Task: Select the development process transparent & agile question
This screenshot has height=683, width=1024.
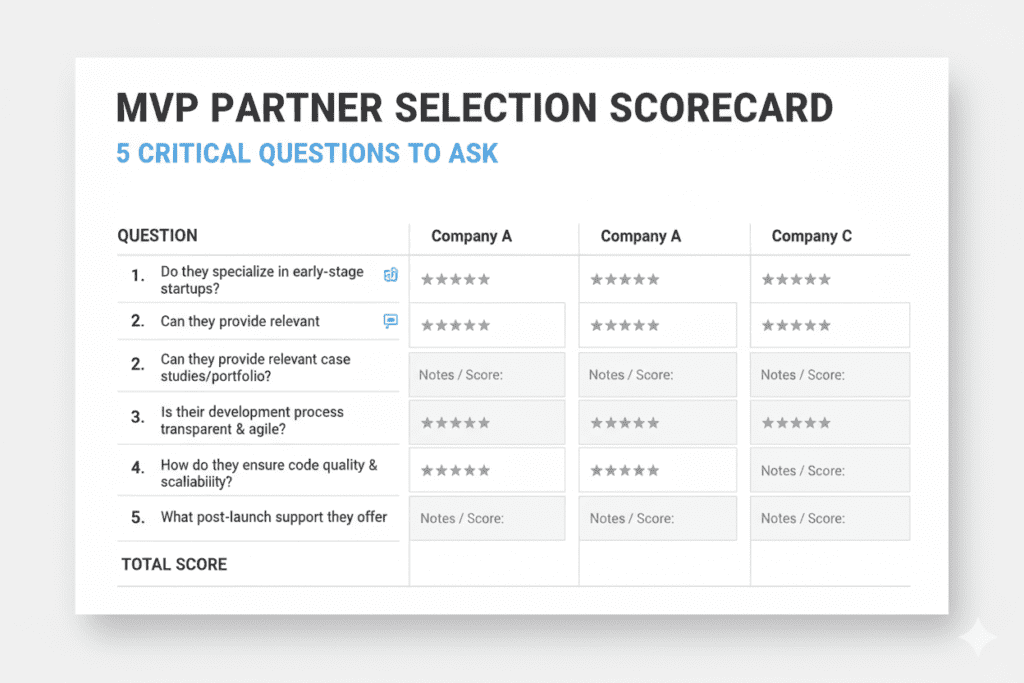Action: tap(251, 420)
